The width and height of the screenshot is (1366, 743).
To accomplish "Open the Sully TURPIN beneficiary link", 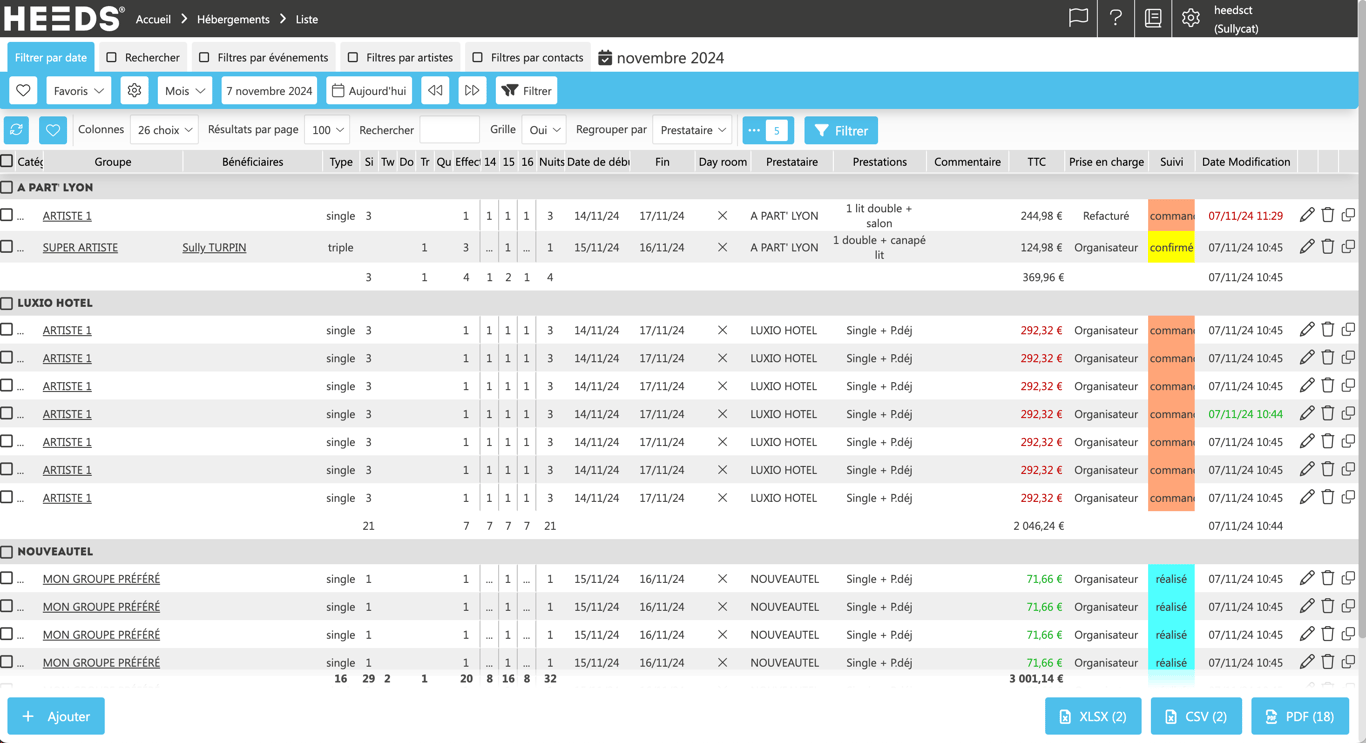I will point(214,247).
